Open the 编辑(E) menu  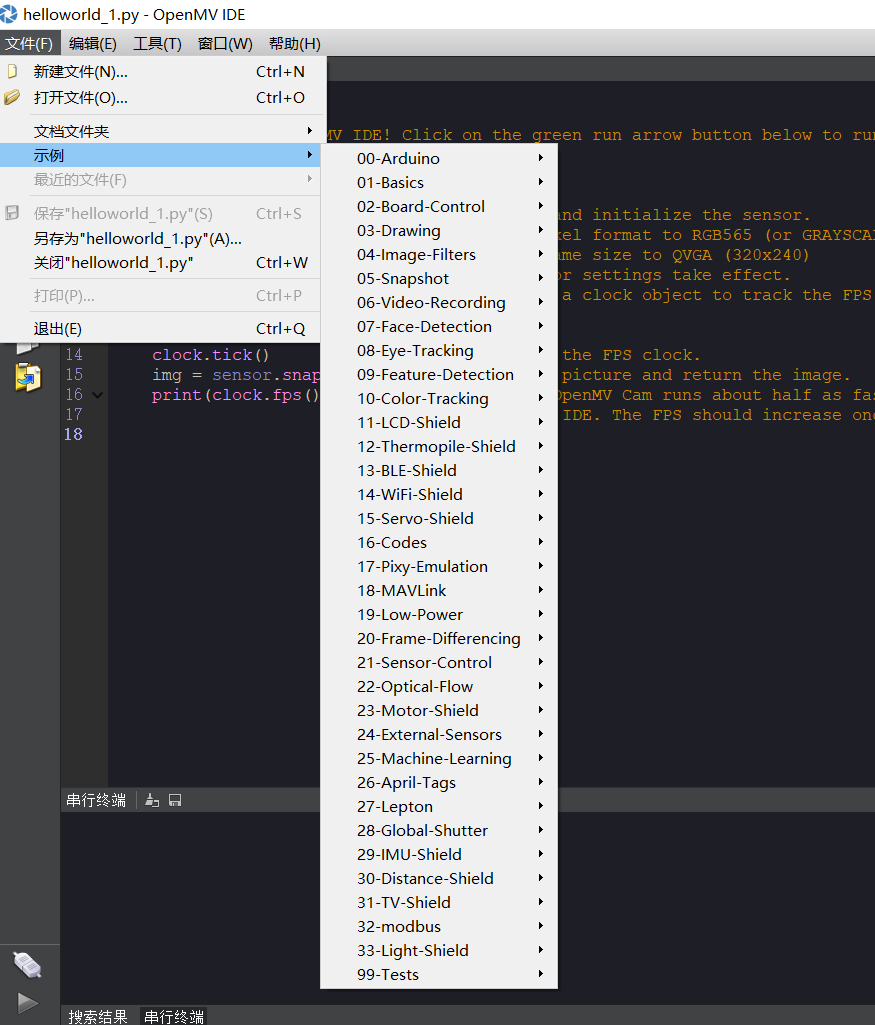[x=93, y=44]
